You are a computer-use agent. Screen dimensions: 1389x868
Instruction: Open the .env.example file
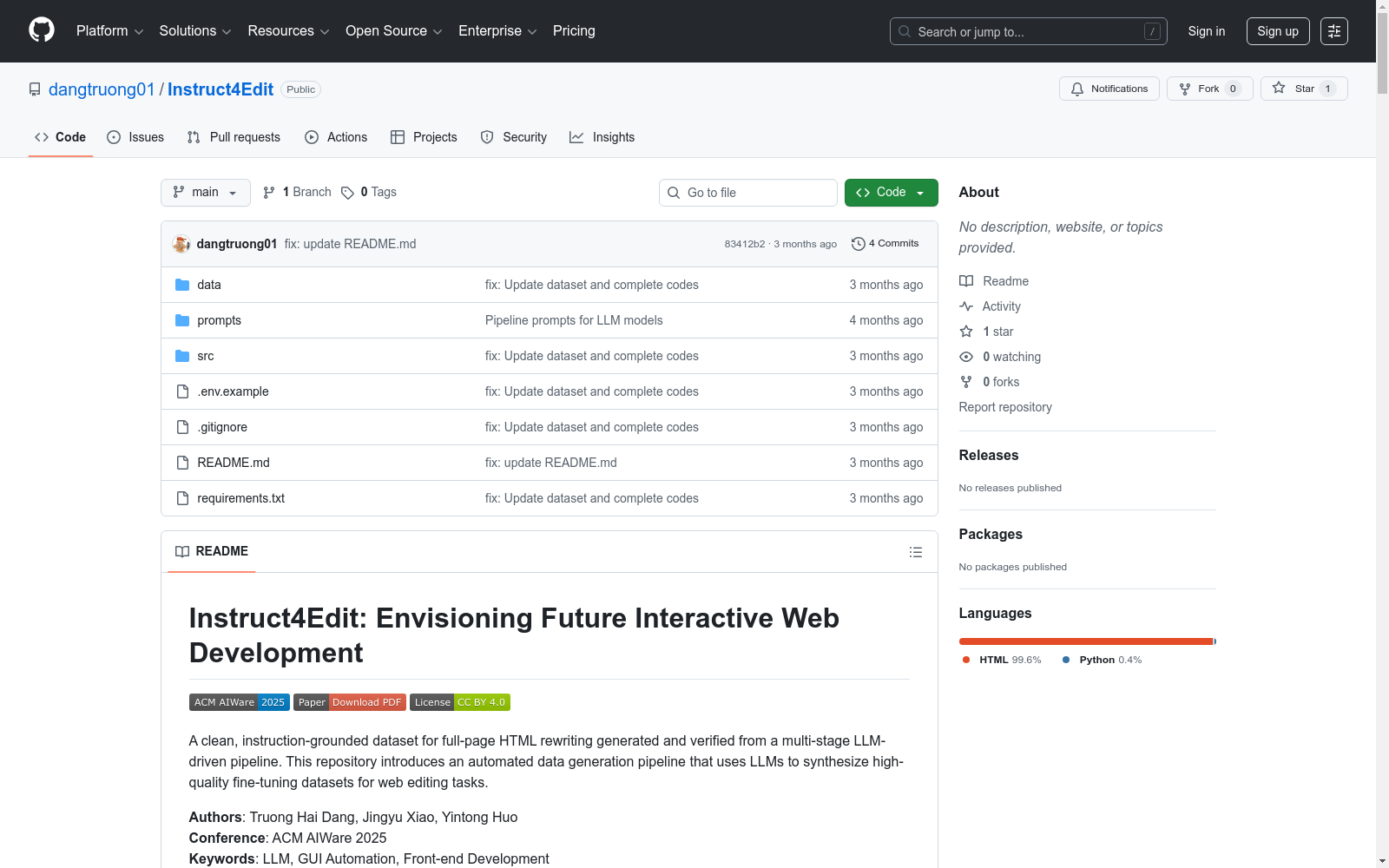click(x=234, y=391)
